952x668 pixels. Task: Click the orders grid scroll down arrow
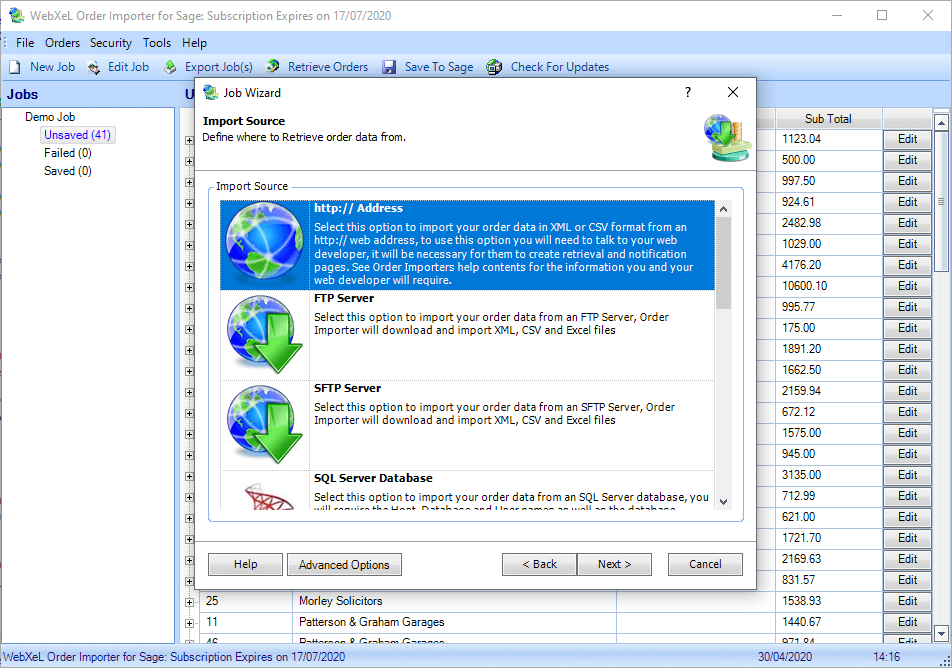tap(941, 633)
